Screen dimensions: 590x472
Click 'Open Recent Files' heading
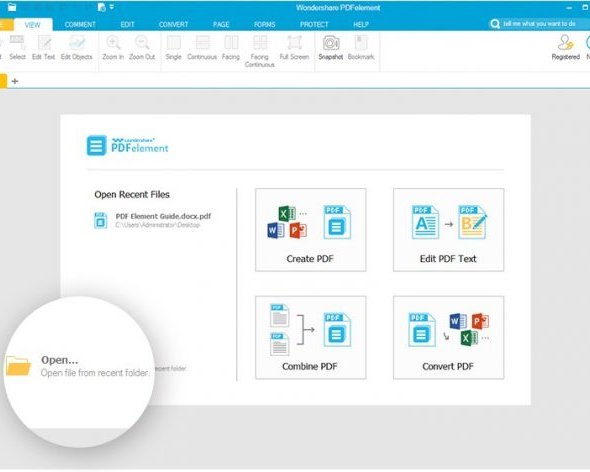coord(132,195)
